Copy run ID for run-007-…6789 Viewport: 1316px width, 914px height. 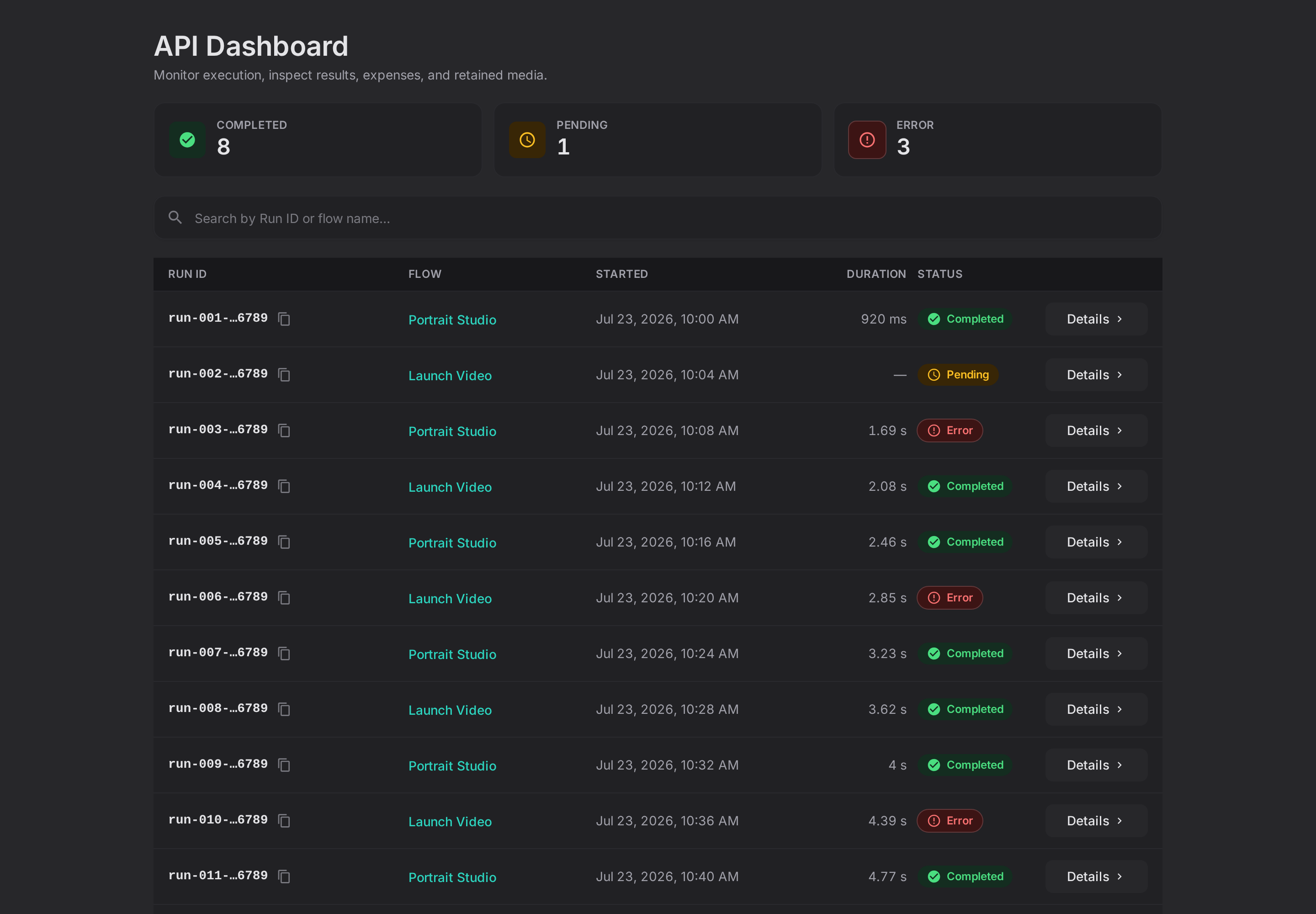[x=284, y=654]
